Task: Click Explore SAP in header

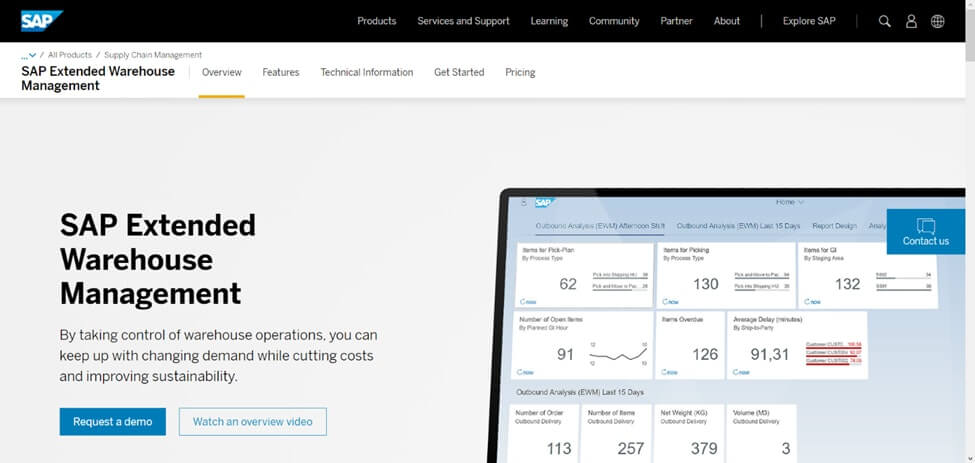Action: pyautogui.click(x=809, y=21)
